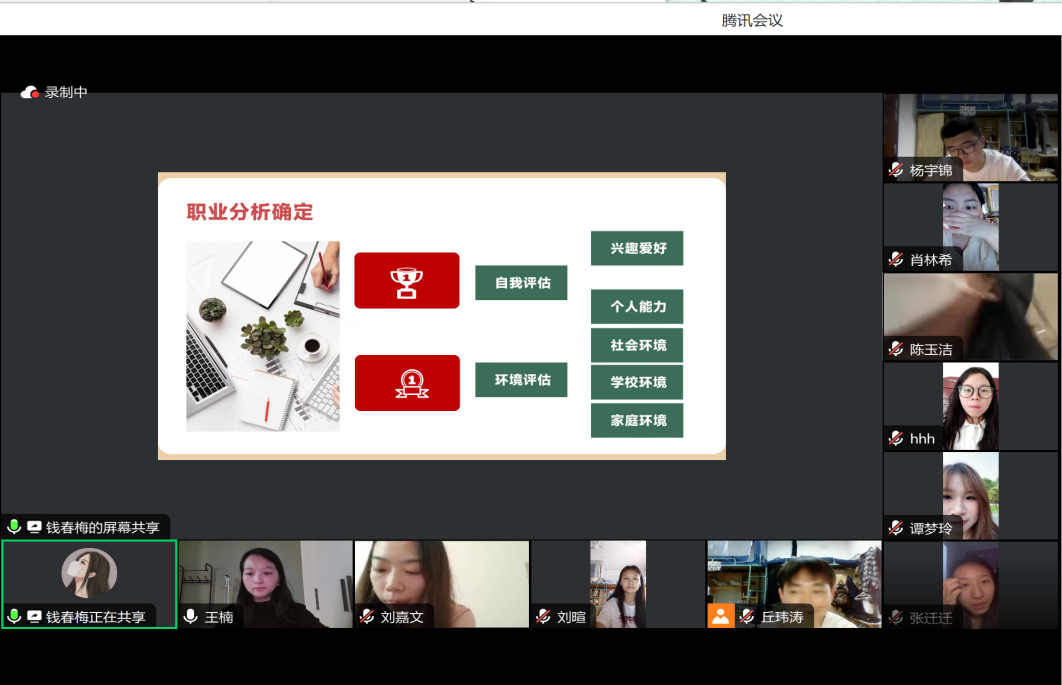Screen dimensions: 1062x685
Task: Select the muted mic icon beside hhh
Action: click(x=896, y=439)
